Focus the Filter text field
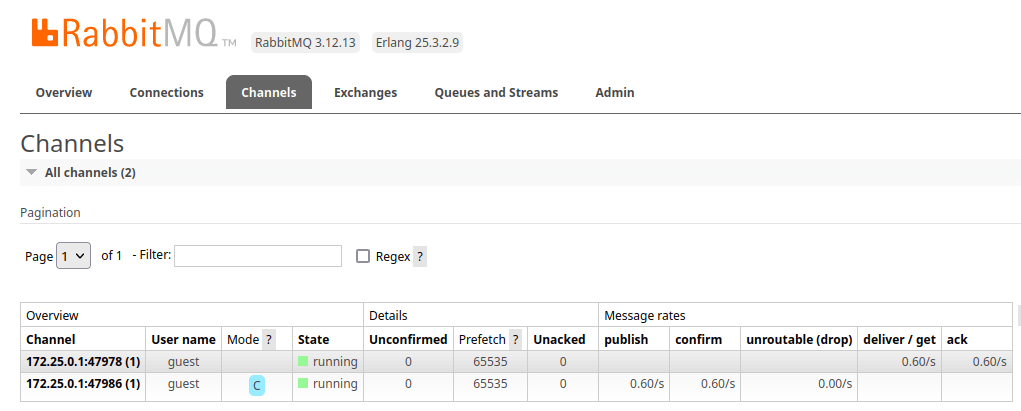The image size is (1021, 411). tap(258, 256)
